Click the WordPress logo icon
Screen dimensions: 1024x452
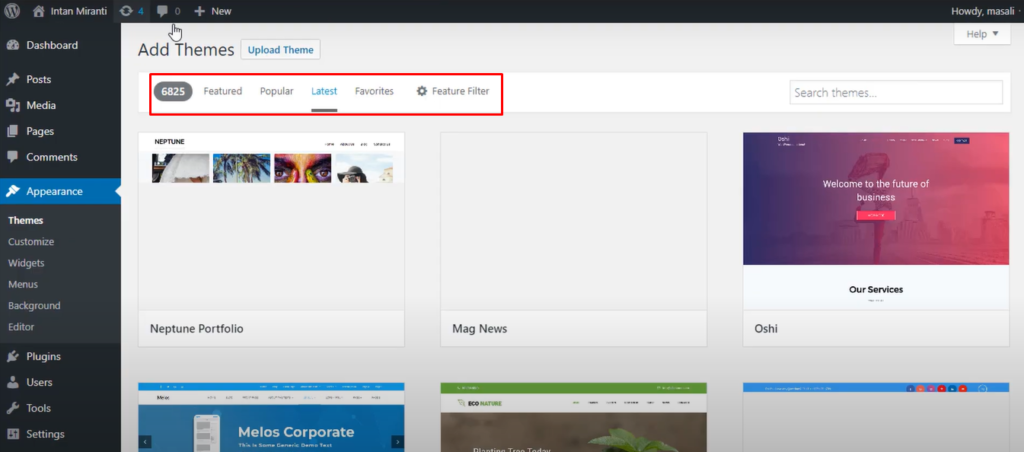pyautogui.click(x=12, y=11)
